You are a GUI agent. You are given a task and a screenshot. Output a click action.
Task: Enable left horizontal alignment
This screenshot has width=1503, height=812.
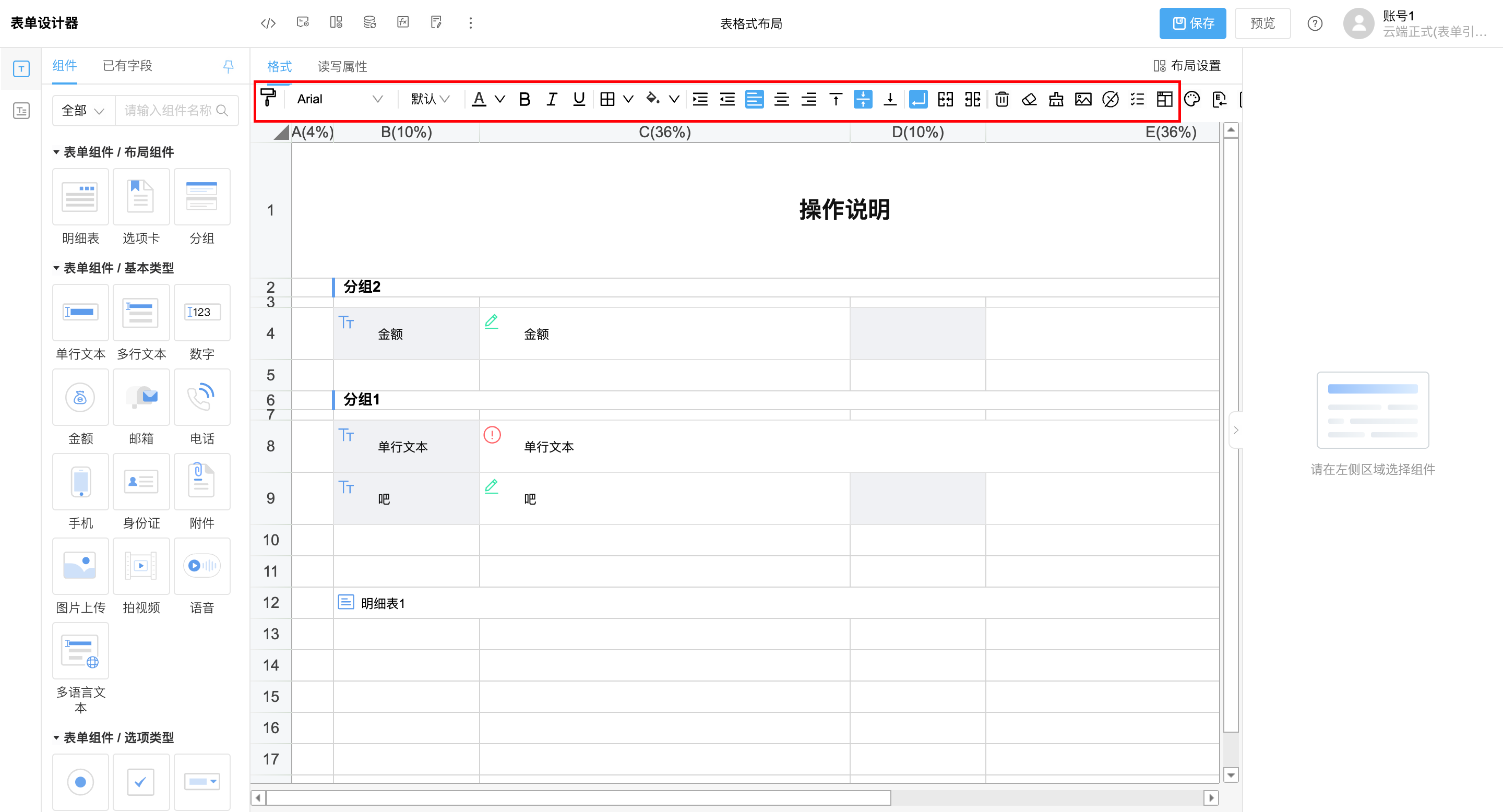(755, 99)
